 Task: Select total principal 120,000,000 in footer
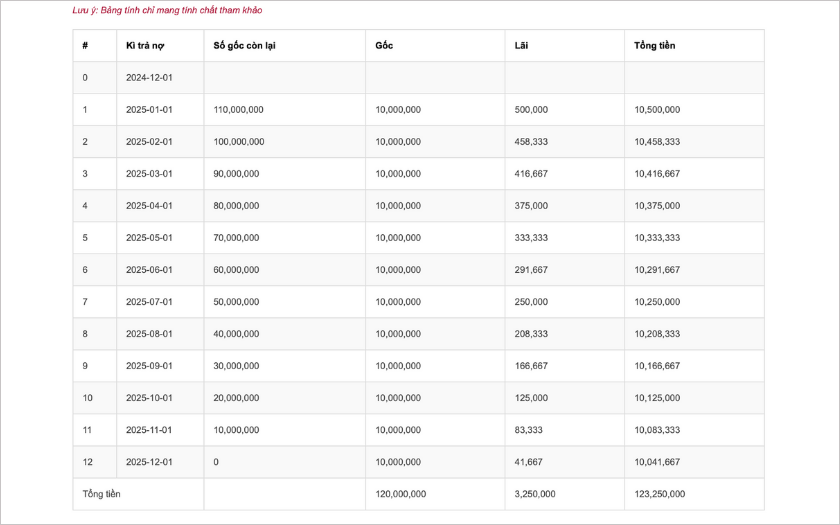click(x=400, y=494)
